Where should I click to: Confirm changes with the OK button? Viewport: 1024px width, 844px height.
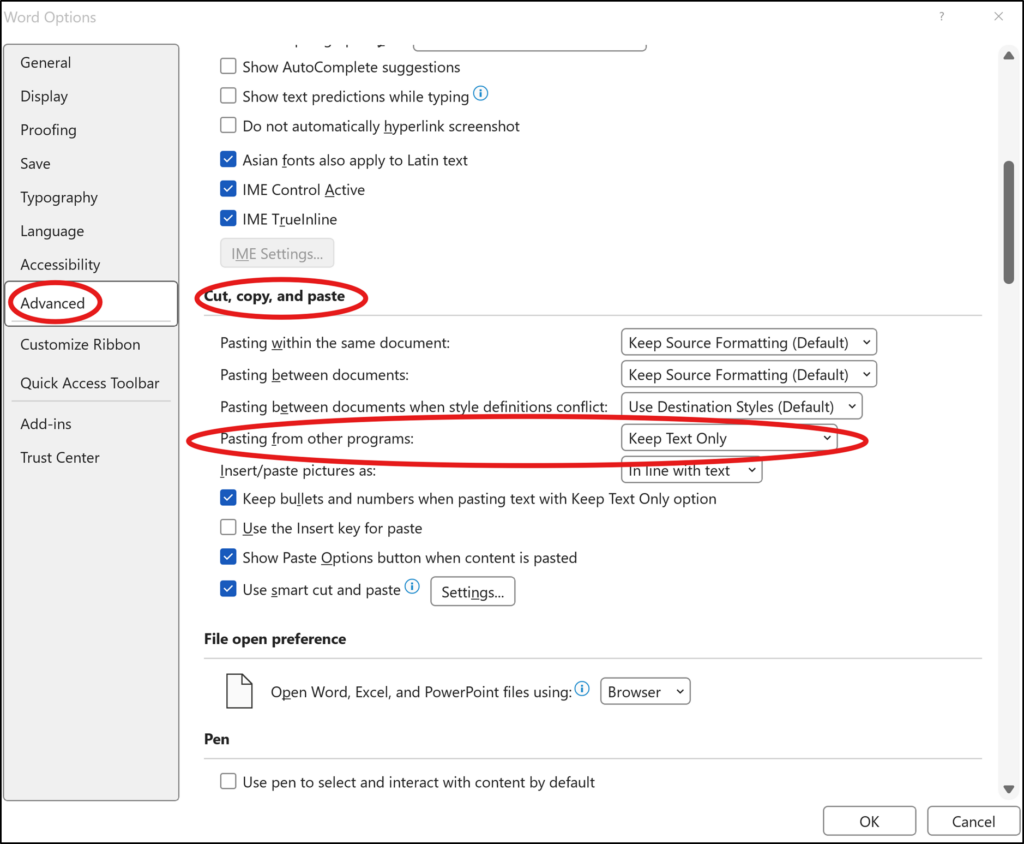tap(868, 820)
